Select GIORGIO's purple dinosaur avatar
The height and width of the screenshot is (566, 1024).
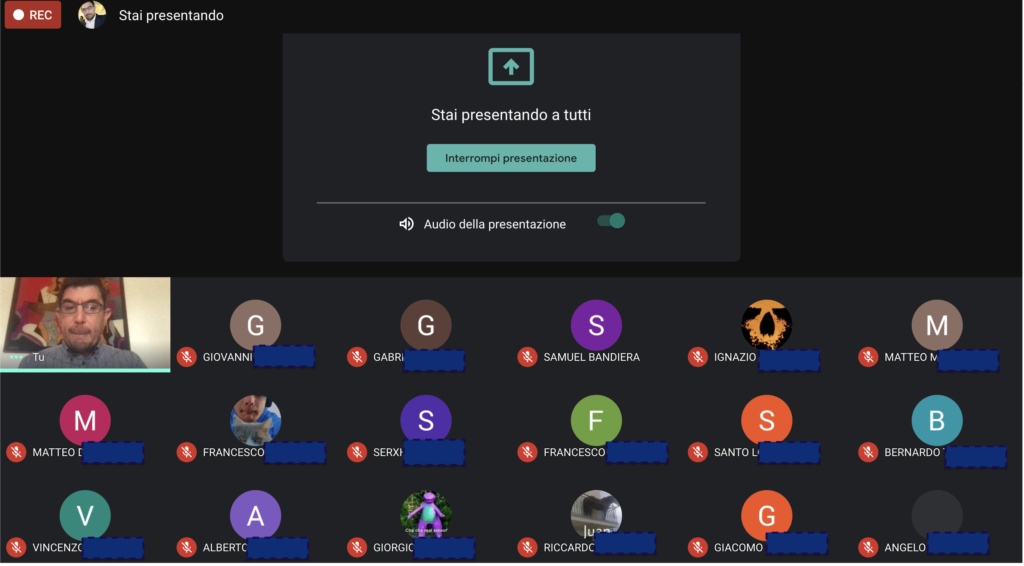point(426,514)
